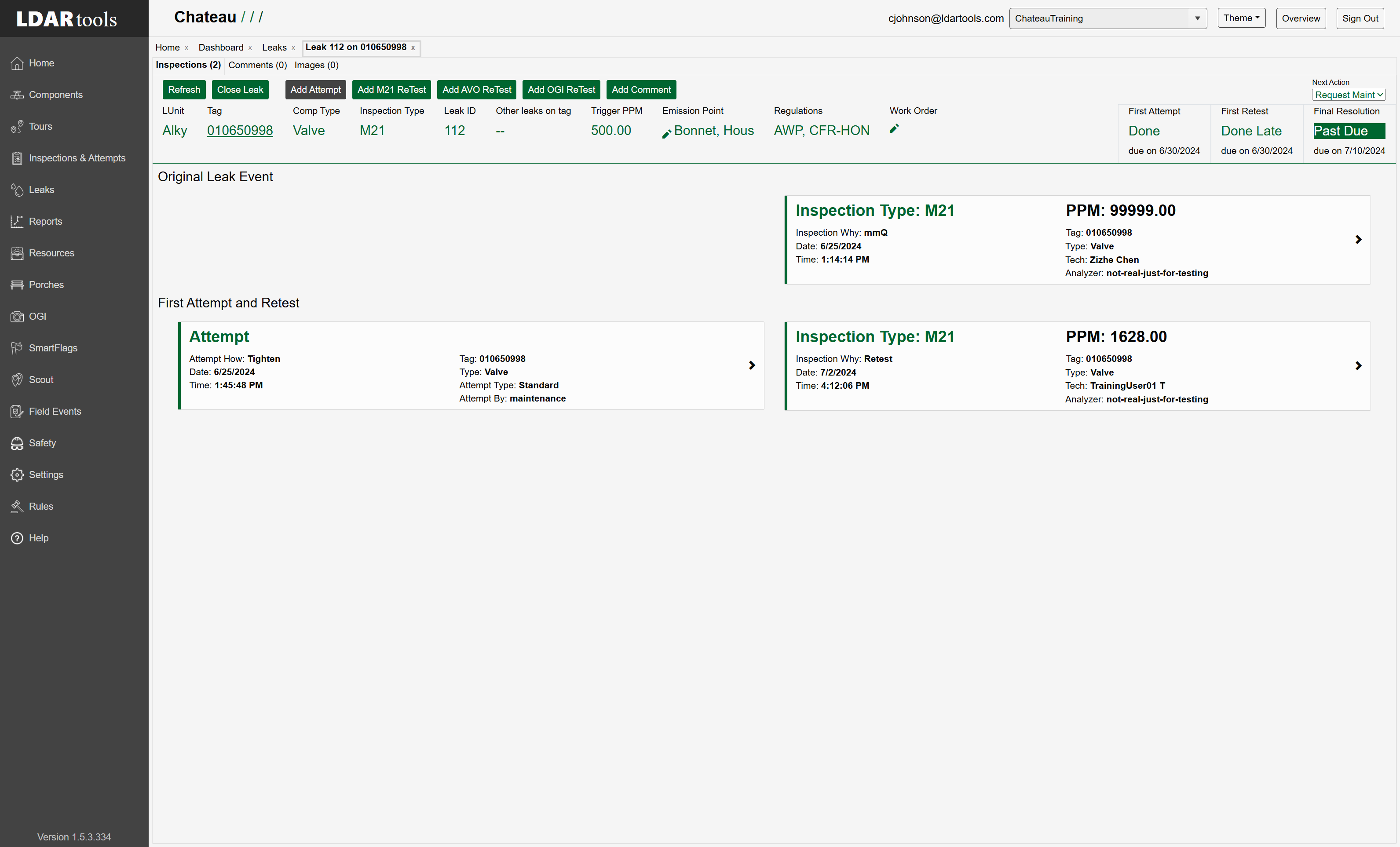Open Home from the sidebar house icon
The image size is (1400, 847).
coord(17,63)
